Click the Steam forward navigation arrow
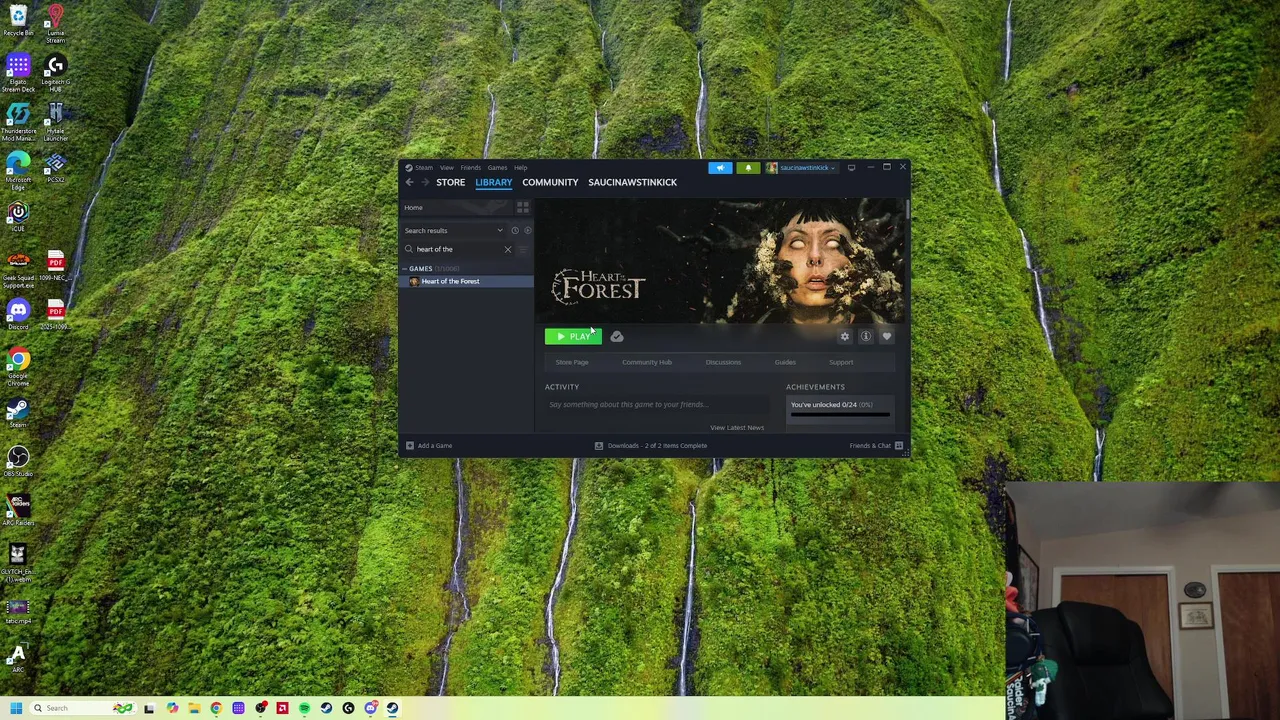 click(425, 182)
